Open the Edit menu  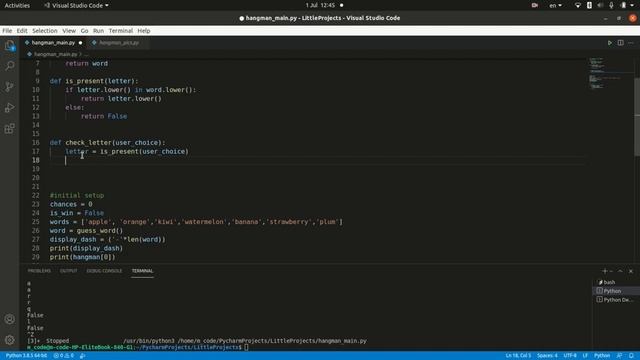[x=22, y=31]
